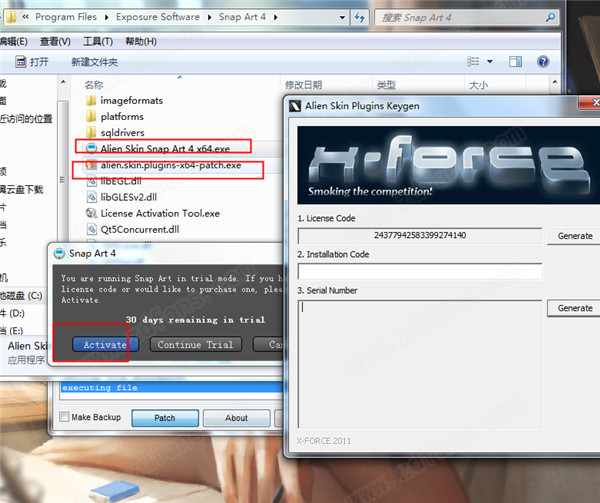Click Program Files in the address path
This screenshot has width=600, height=503.
66,17
